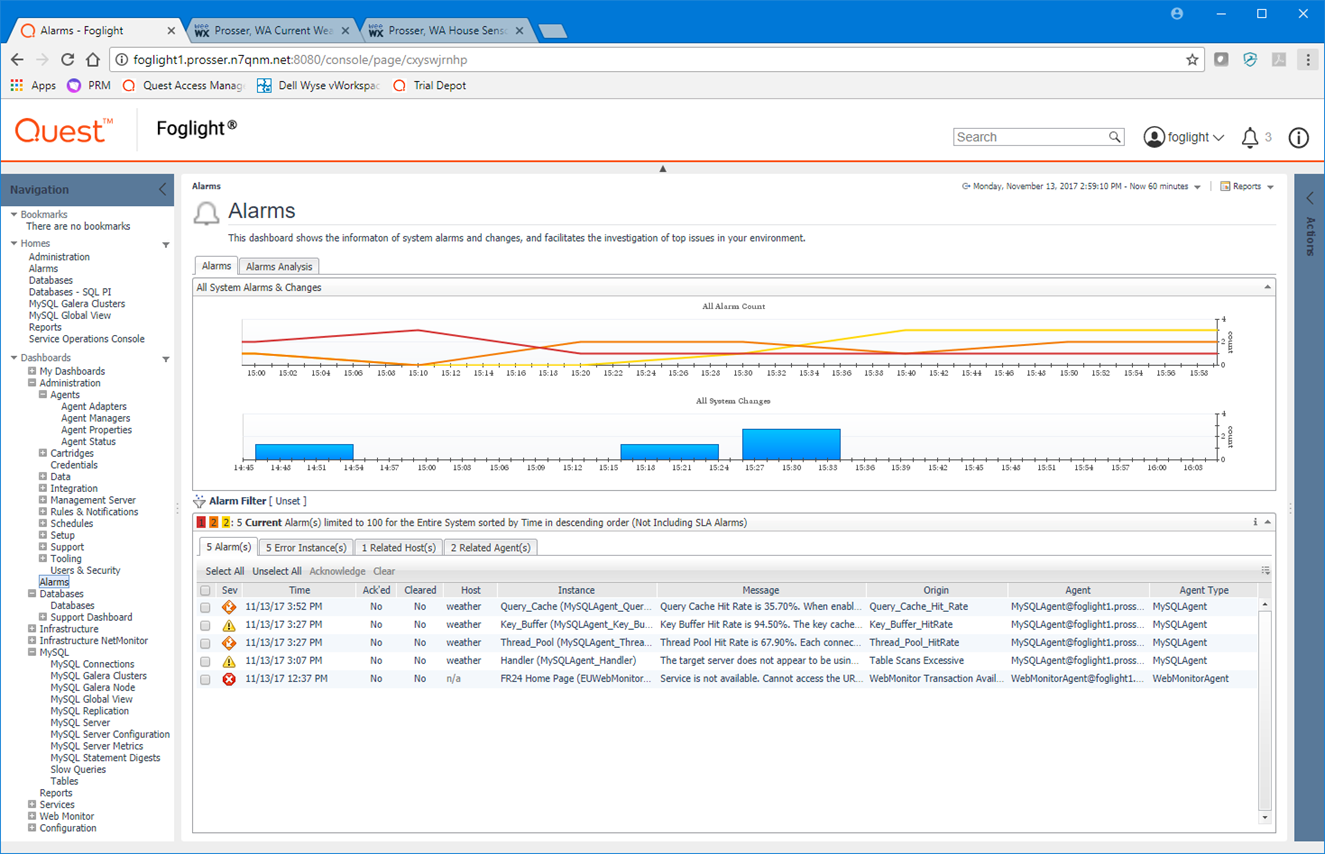Image resolution: width=1325 pixels, height=854 pixels.
Task: Open MySQL Galera Clusters under Homes
Action: (x=77, y=304)
